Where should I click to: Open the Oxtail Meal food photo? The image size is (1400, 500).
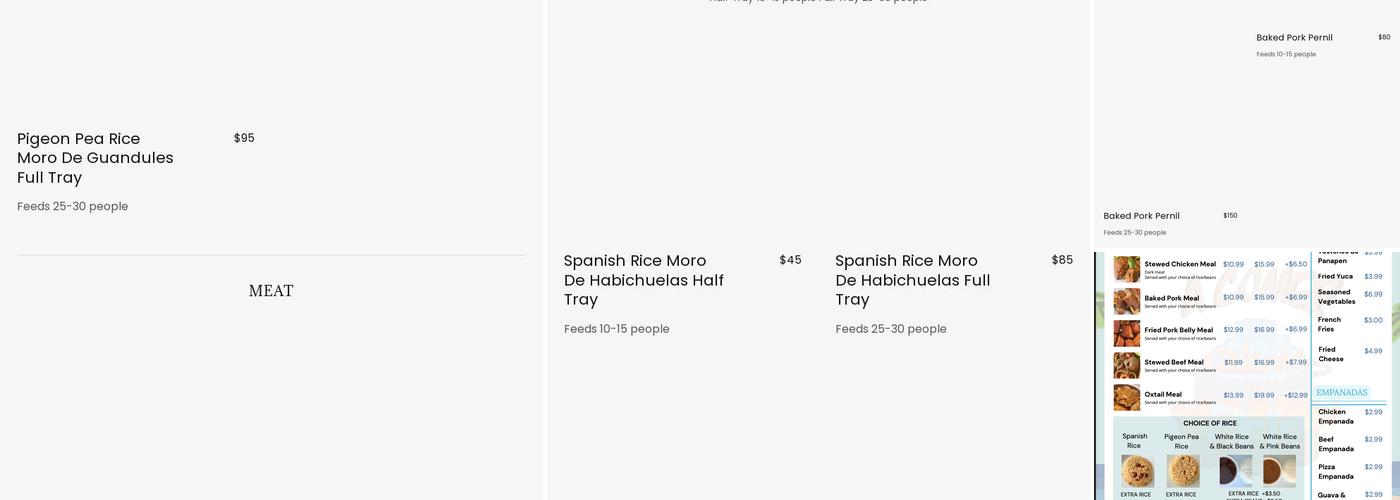1127,397
